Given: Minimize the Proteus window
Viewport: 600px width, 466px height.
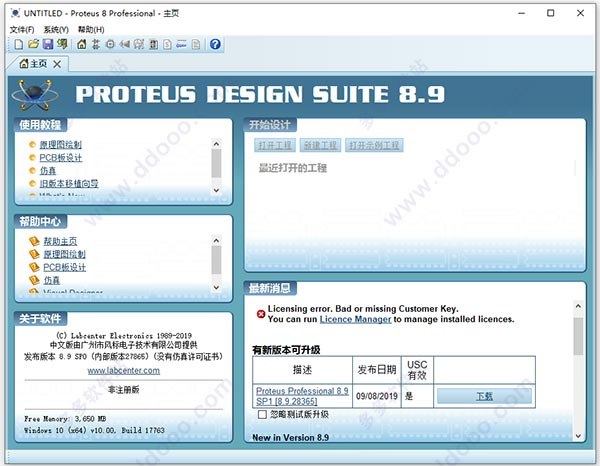Looking at the screenshot, I should click(521, 13).
